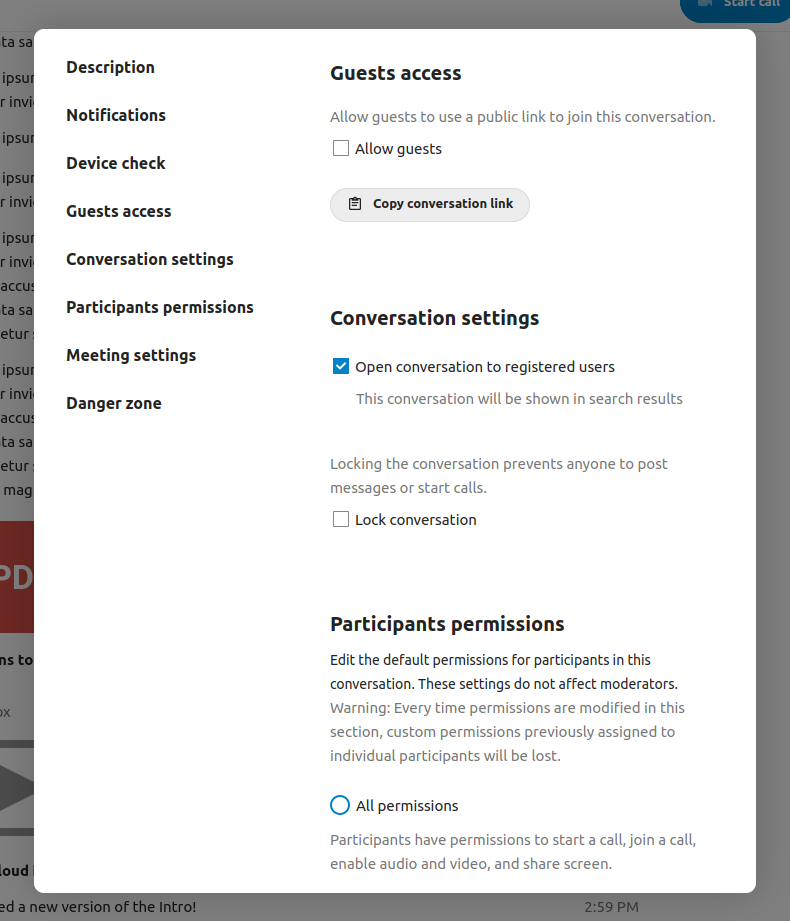Enable the Allow guests checkbox

click(x=340, y=148)
